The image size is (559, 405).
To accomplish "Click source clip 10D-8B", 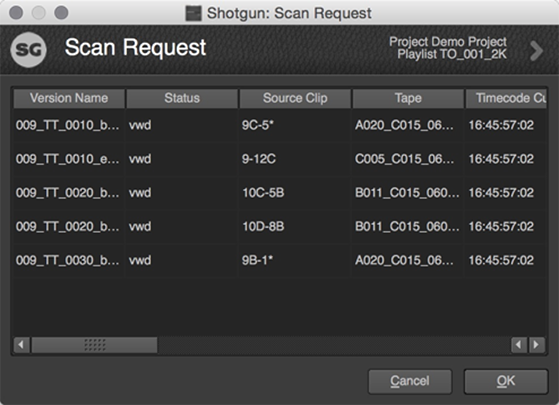I will pos(263,227).
